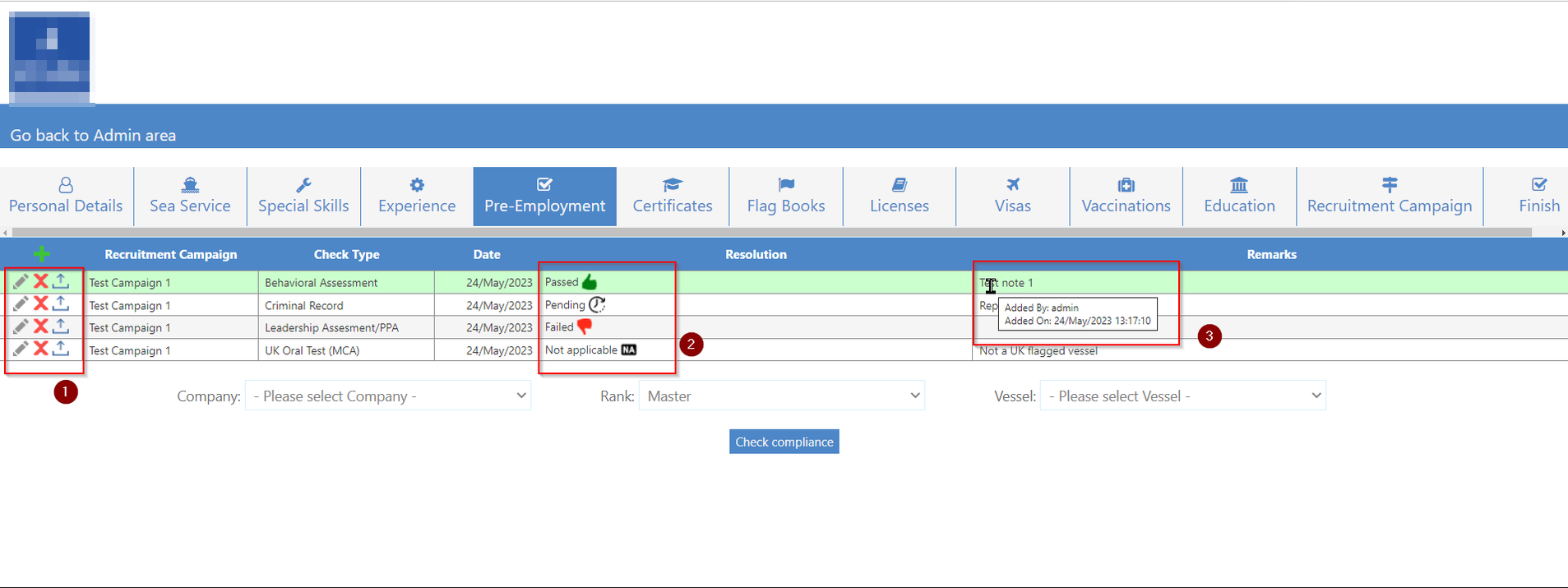1568x588 pixels.
Task: Click the green plus add record icon
Action: click(42, 254)
